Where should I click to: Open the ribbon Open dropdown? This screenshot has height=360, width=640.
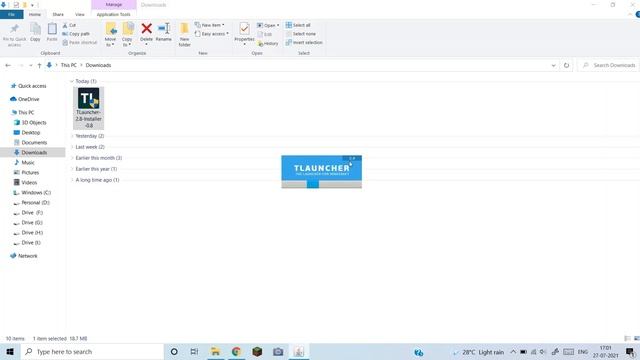pos(268,25)
